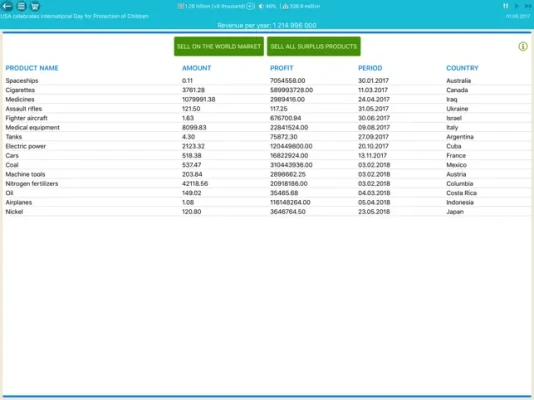This screenshot has width=534, height=400.
Task: Pause the game time
Action: click(x=505, y=6)
